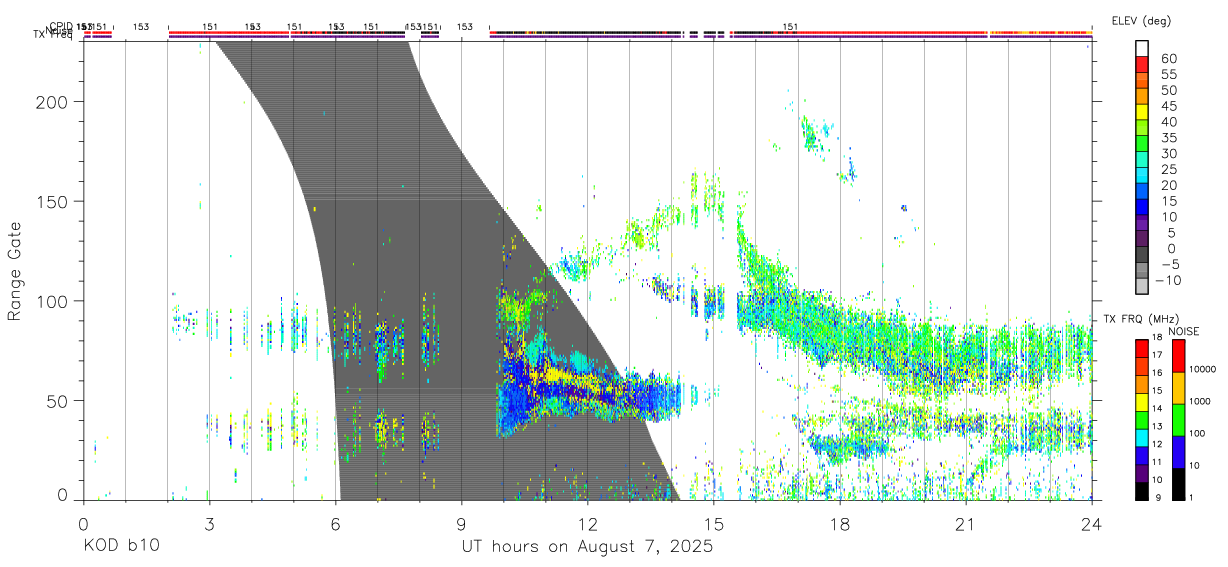Click the '-10' label on ELEV colorbar
The width and height of the screenshot is (1228, 567).
[1166, 281]
